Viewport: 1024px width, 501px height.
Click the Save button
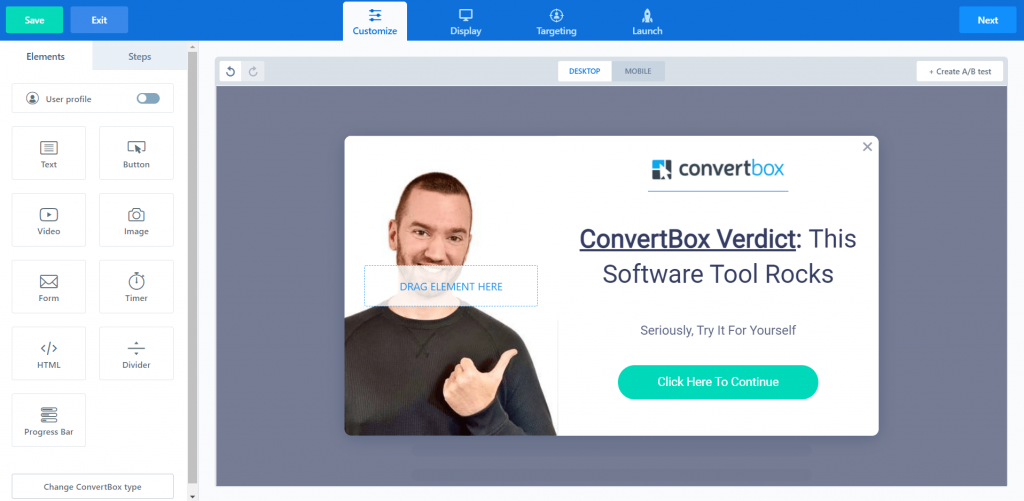[x=35, y=20]
